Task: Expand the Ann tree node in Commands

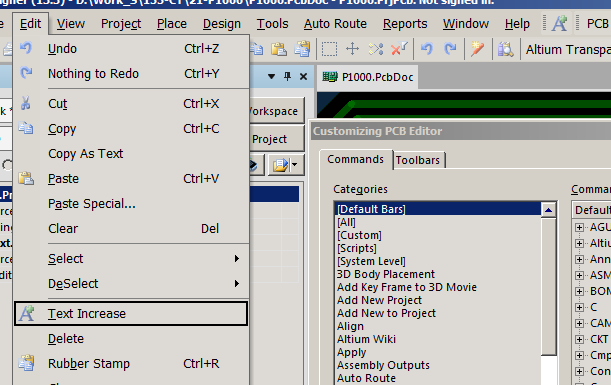Action: click(579, 259)
